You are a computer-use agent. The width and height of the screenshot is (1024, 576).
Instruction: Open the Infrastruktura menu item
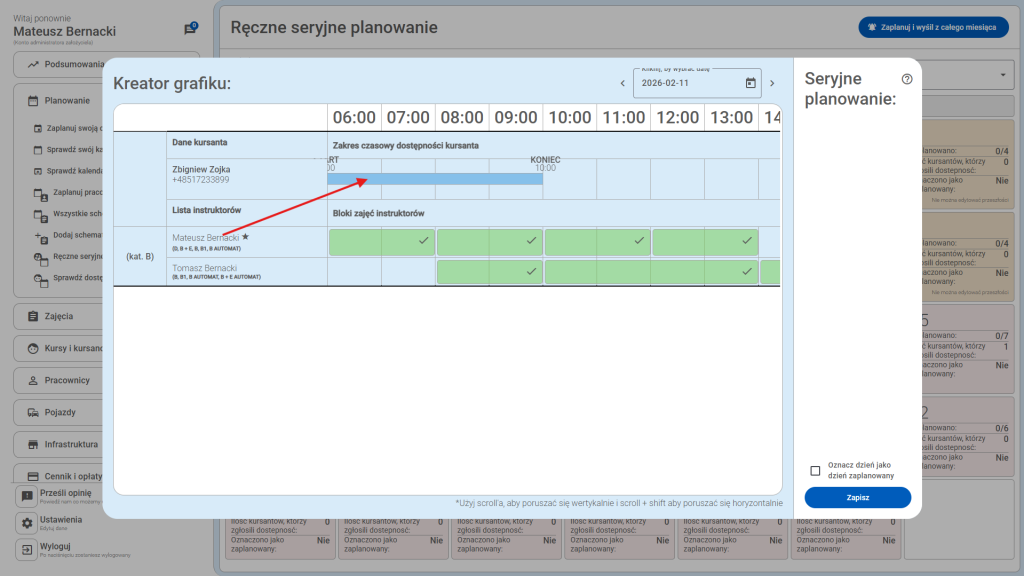click(105, 444)
